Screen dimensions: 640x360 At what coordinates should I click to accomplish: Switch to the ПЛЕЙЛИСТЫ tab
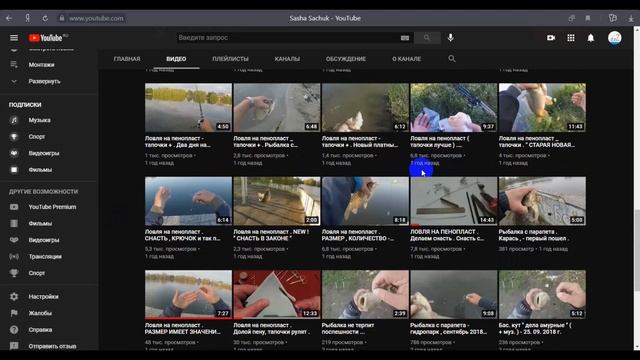tap(230, 59)
